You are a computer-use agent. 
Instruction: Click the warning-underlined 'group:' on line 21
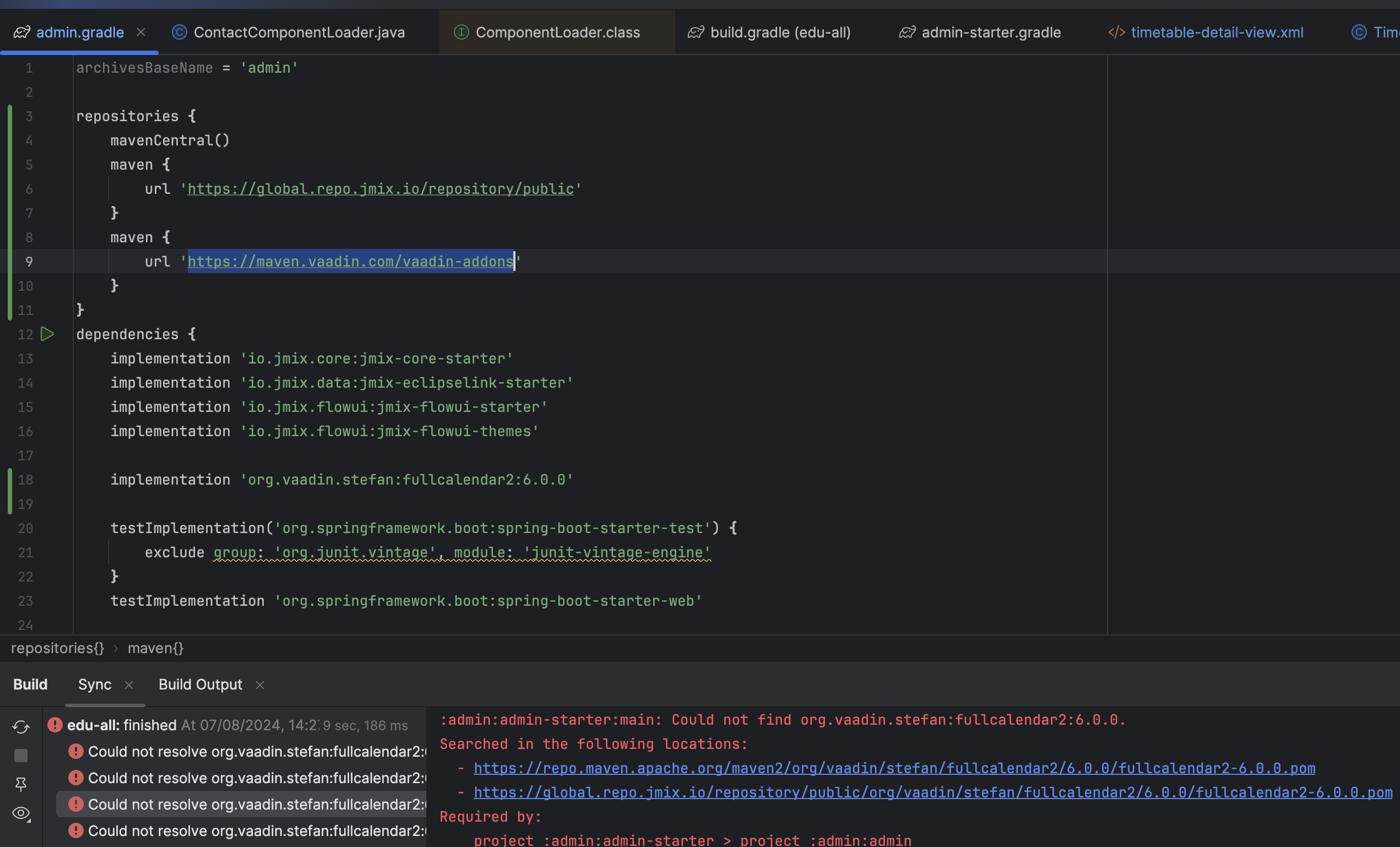coord(238,552)
